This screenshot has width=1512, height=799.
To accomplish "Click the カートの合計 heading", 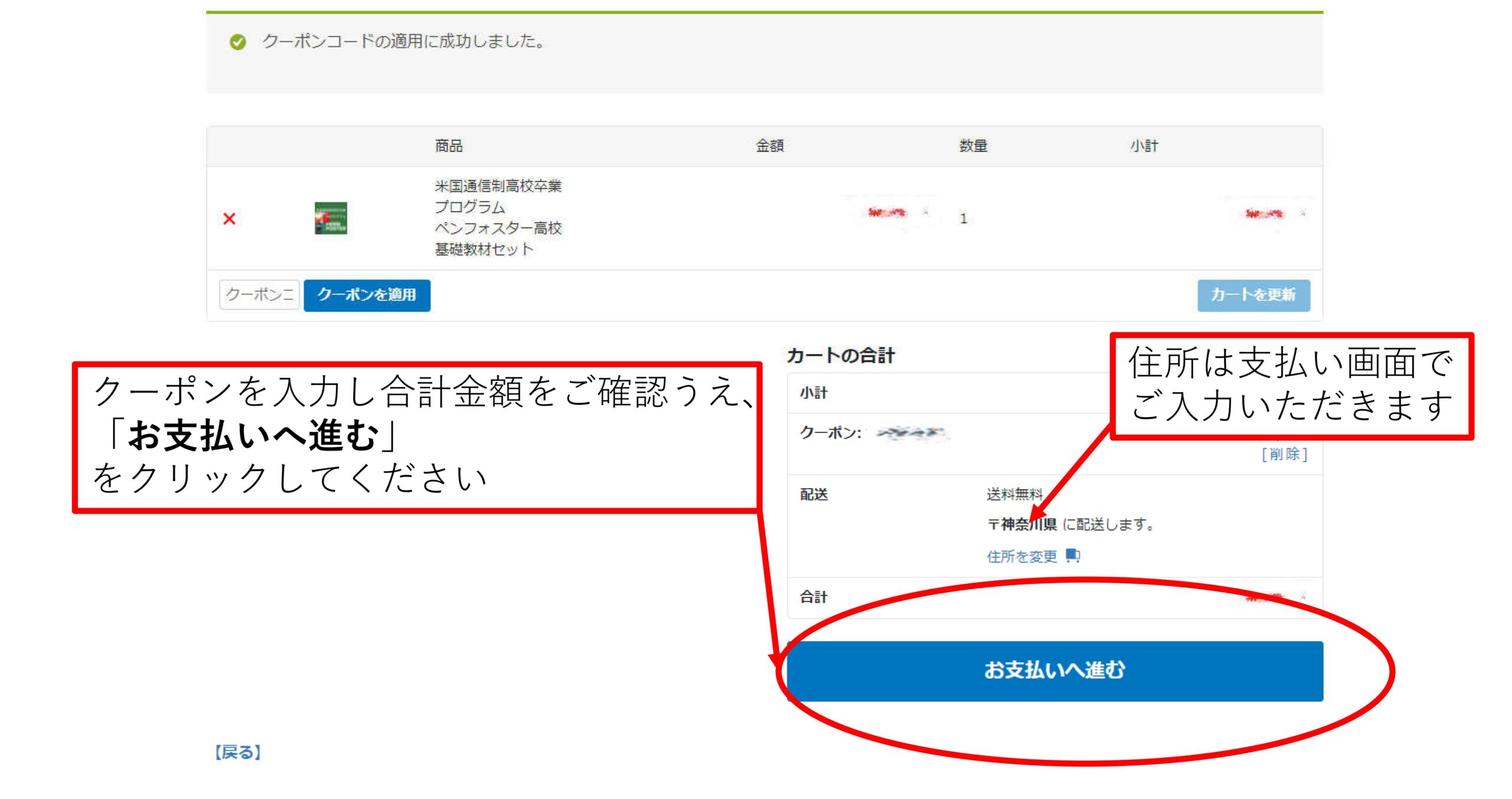I will coord(840,355).
